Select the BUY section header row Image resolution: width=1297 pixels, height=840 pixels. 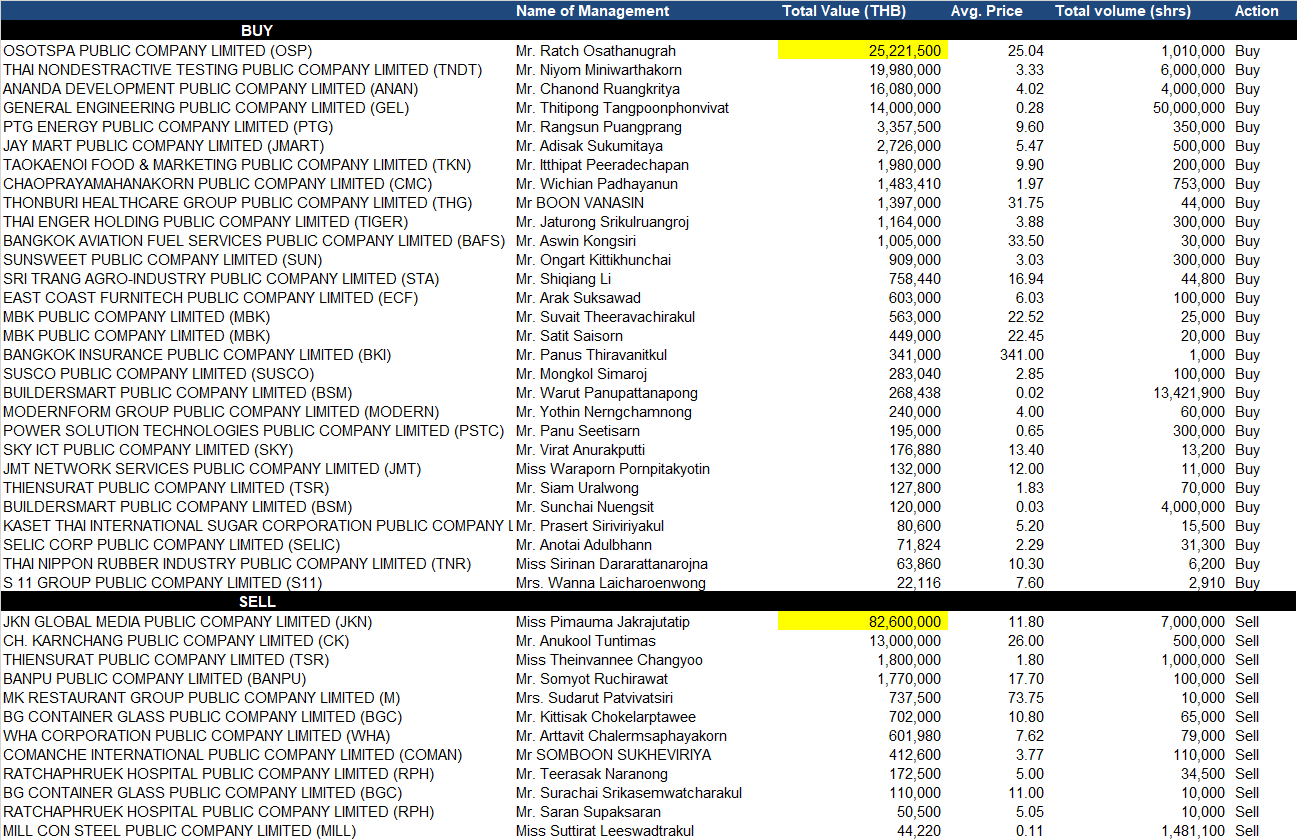point(648,31)
